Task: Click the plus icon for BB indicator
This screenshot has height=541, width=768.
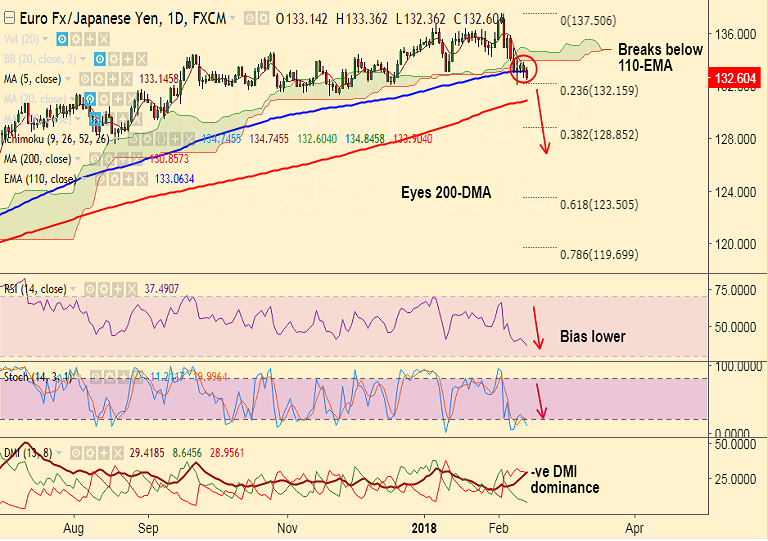Action: click(127, 59)
